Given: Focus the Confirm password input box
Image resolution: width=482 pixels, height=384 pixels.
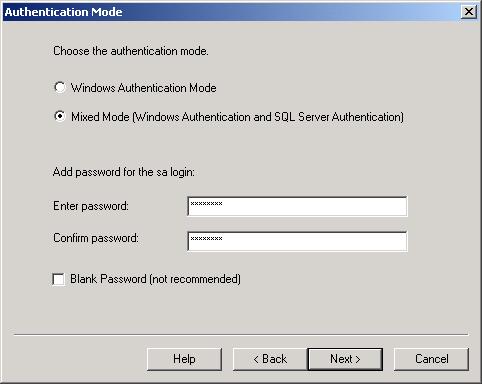Looking at the screenshot, I should [x=297, y=241].
